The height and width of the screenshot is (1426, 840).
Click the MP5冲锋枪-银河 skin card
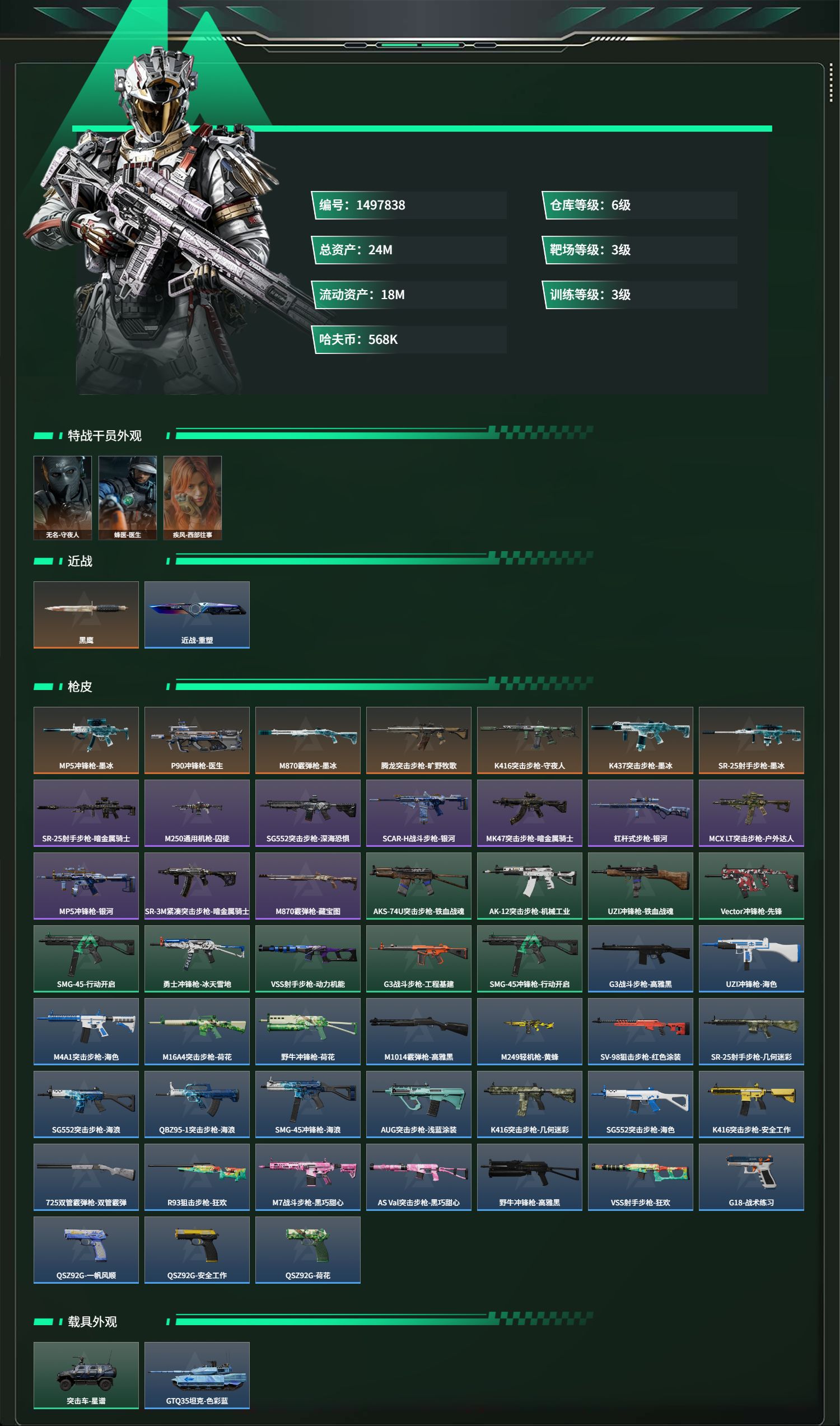(x=86, y=886)
